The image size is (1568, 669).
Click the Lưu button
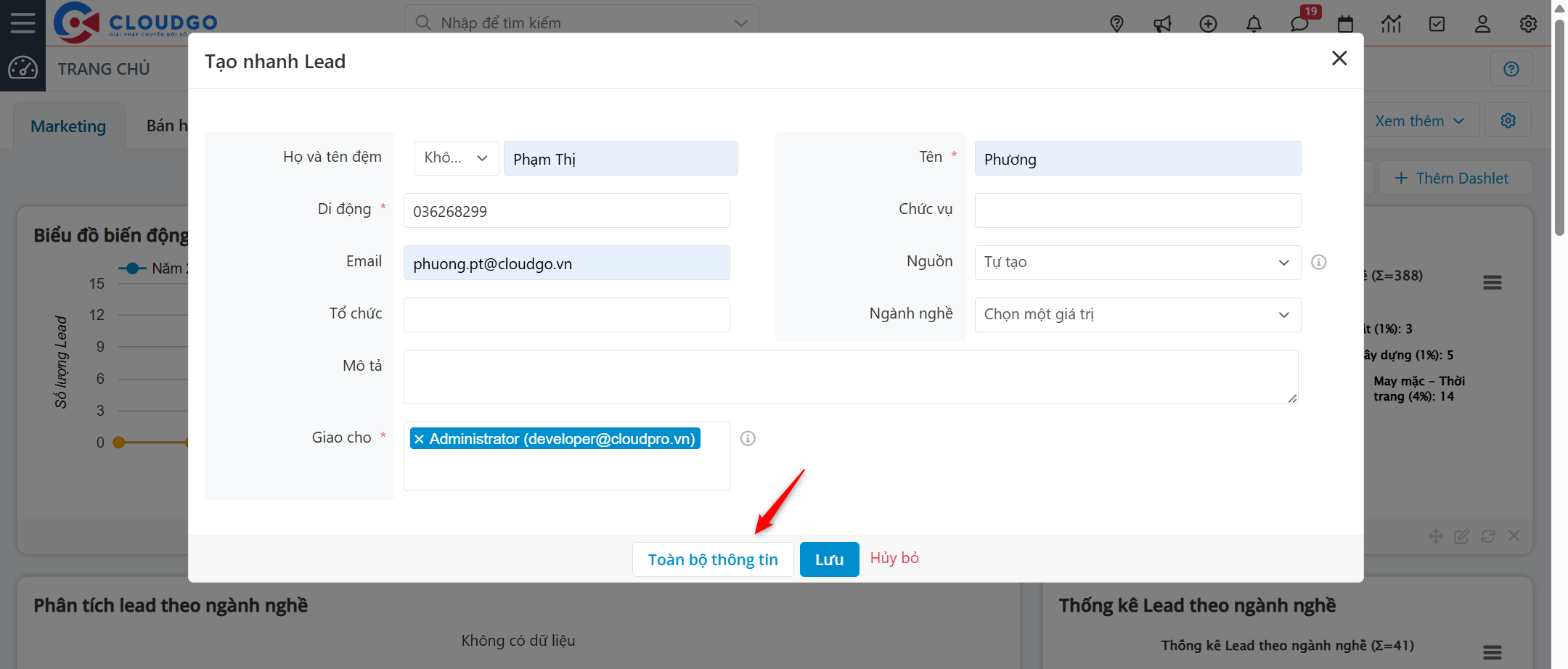[x=829, y=559]
